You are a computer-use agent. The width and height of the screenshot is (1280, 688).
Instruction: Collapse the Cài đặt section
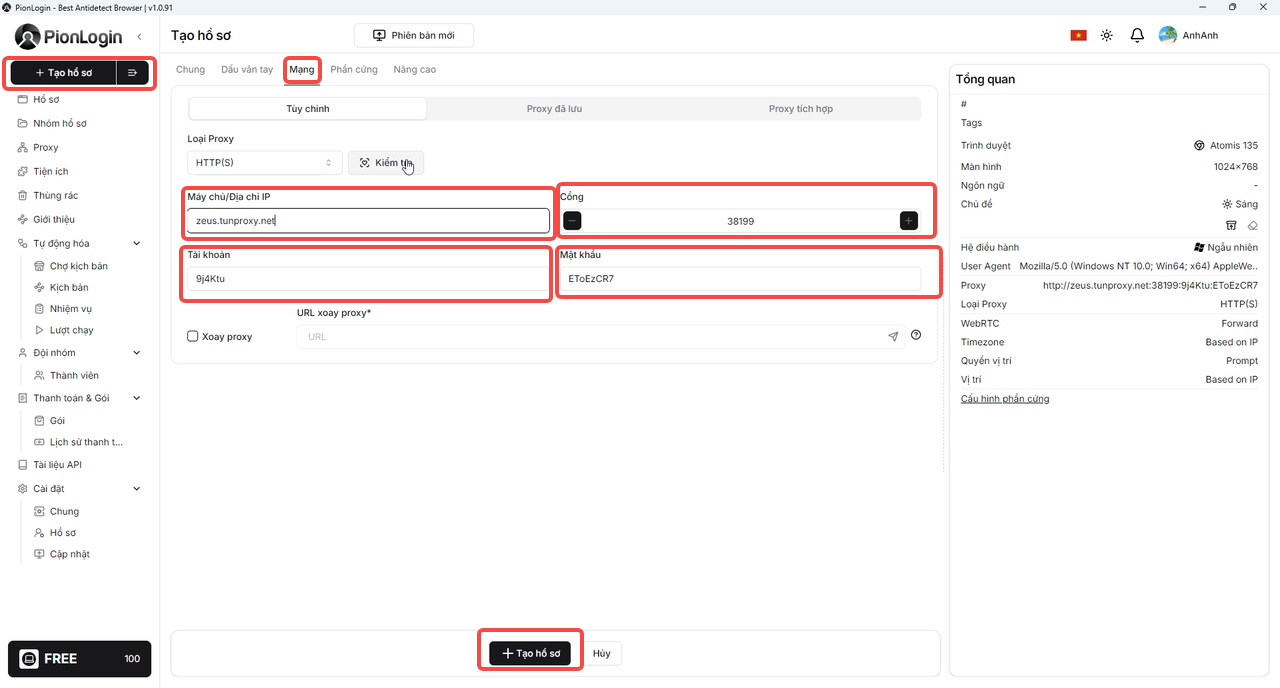[x=137, y=489]
